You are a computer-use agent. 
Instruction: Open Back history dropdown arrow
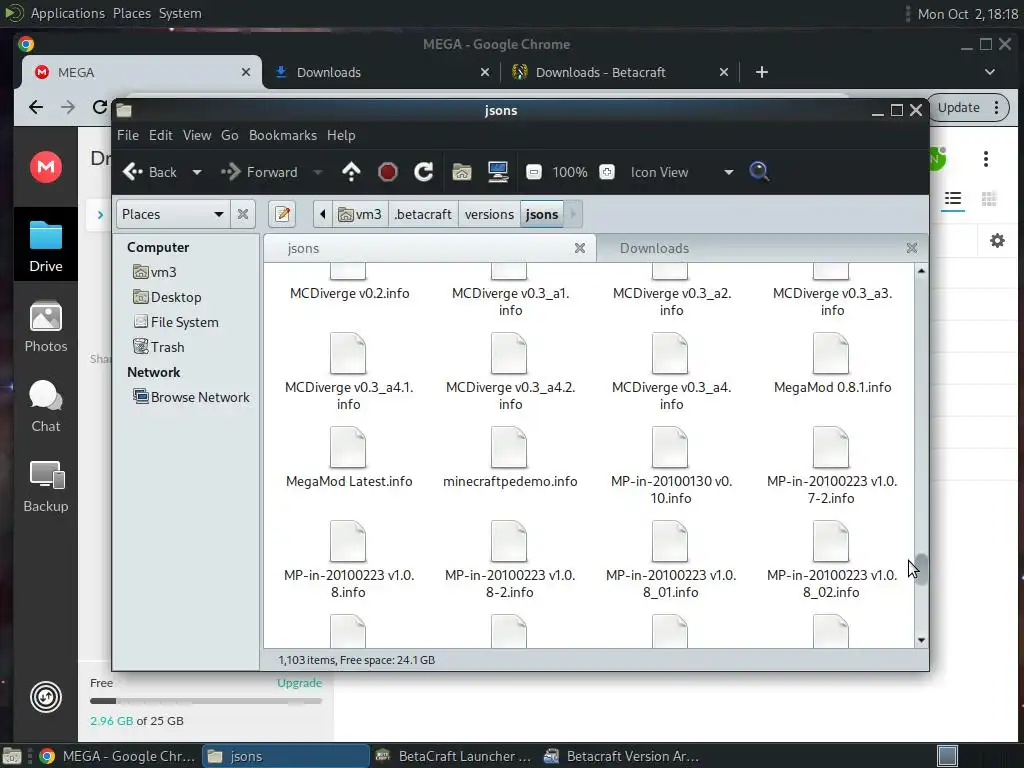point(197,172)
